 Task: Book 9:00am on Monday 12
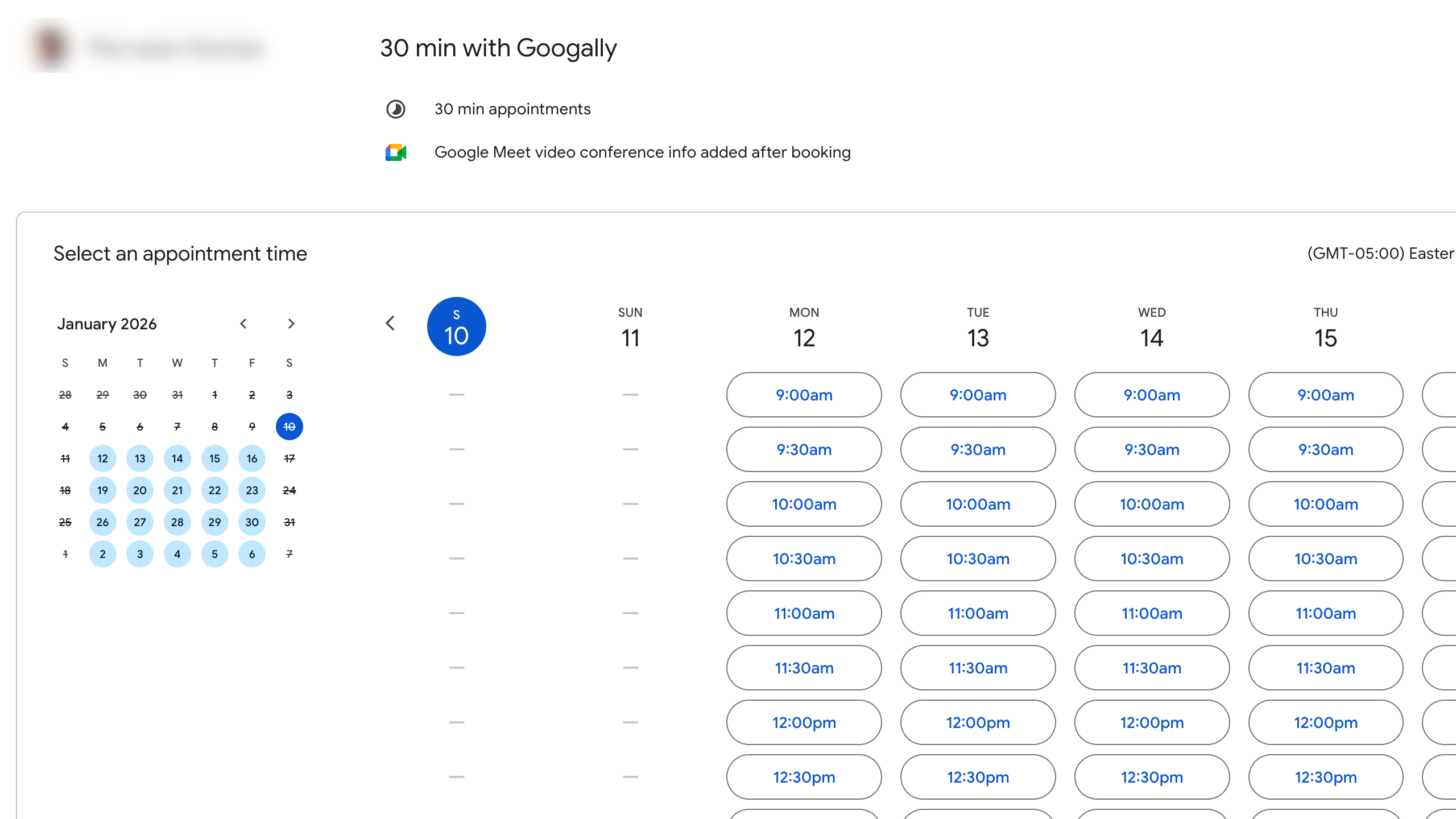click(x=804, y=395)
